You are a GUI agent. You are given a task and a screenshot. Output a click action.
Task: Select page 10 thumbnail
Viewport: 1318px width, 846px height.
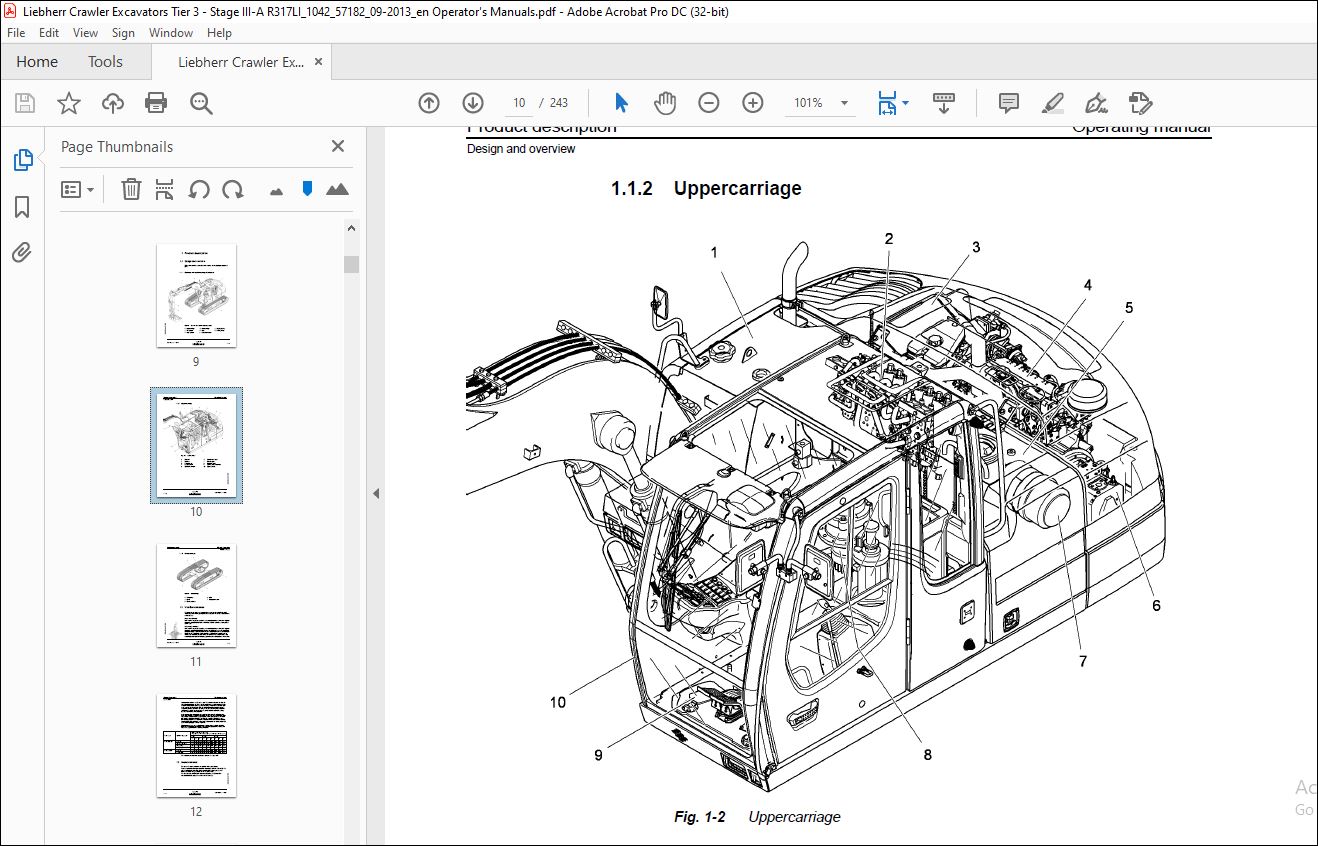(x=196, y=446)
